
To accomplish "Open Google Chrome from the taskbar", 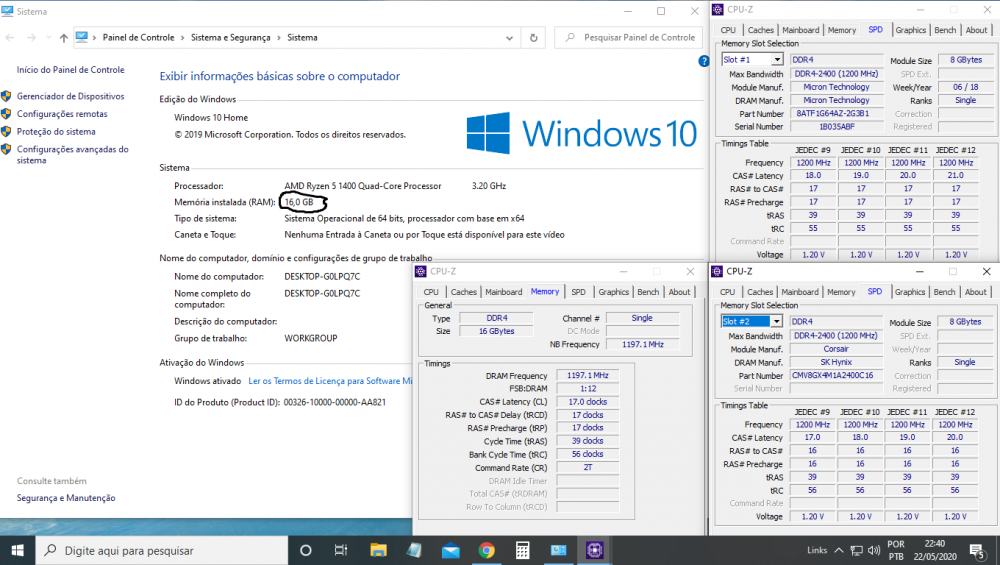I will pyautogui.click(x=486, y=550).
